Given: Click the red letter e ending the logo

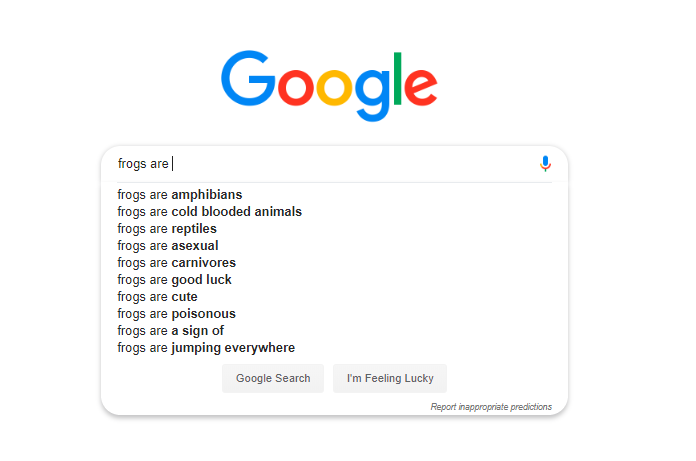Looking at the screenshot, I should 421,87.
